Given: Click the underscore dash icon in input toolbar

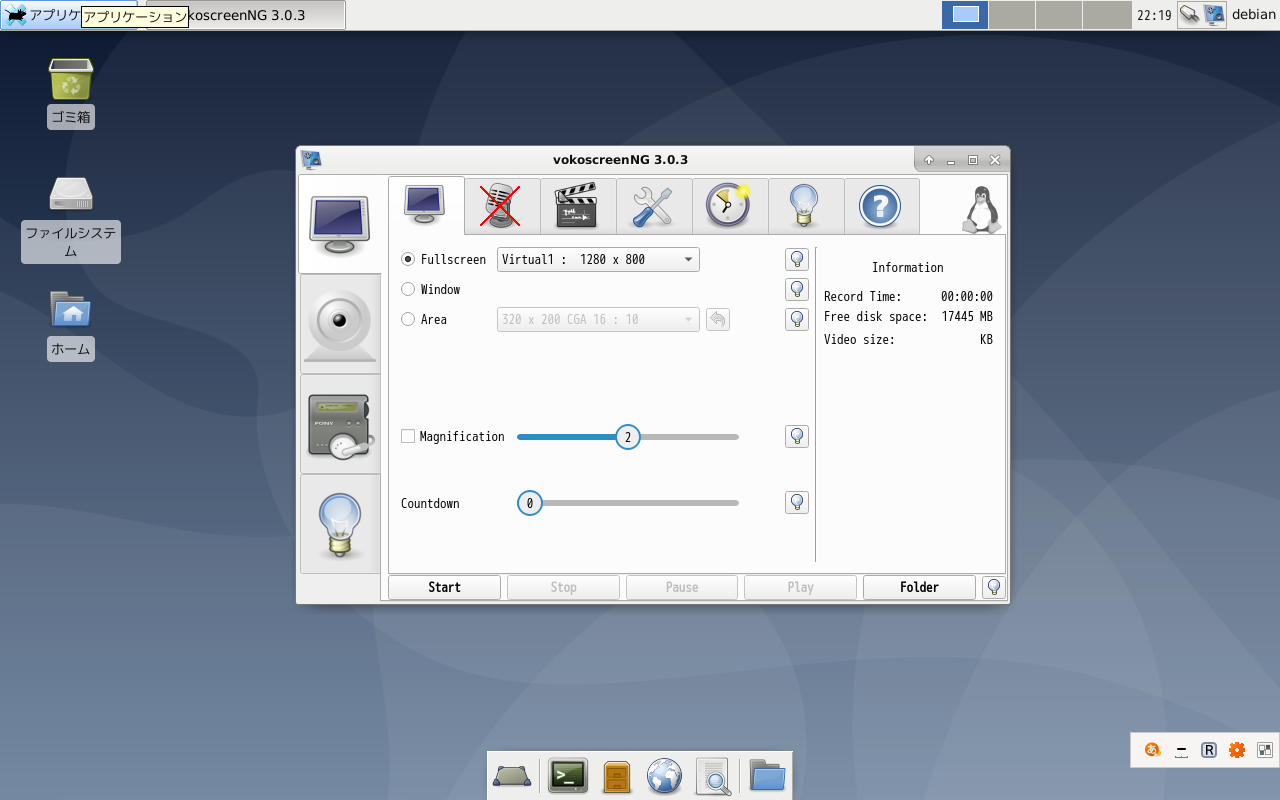Looking at the screenshot, I should (x=1181, y=750).
